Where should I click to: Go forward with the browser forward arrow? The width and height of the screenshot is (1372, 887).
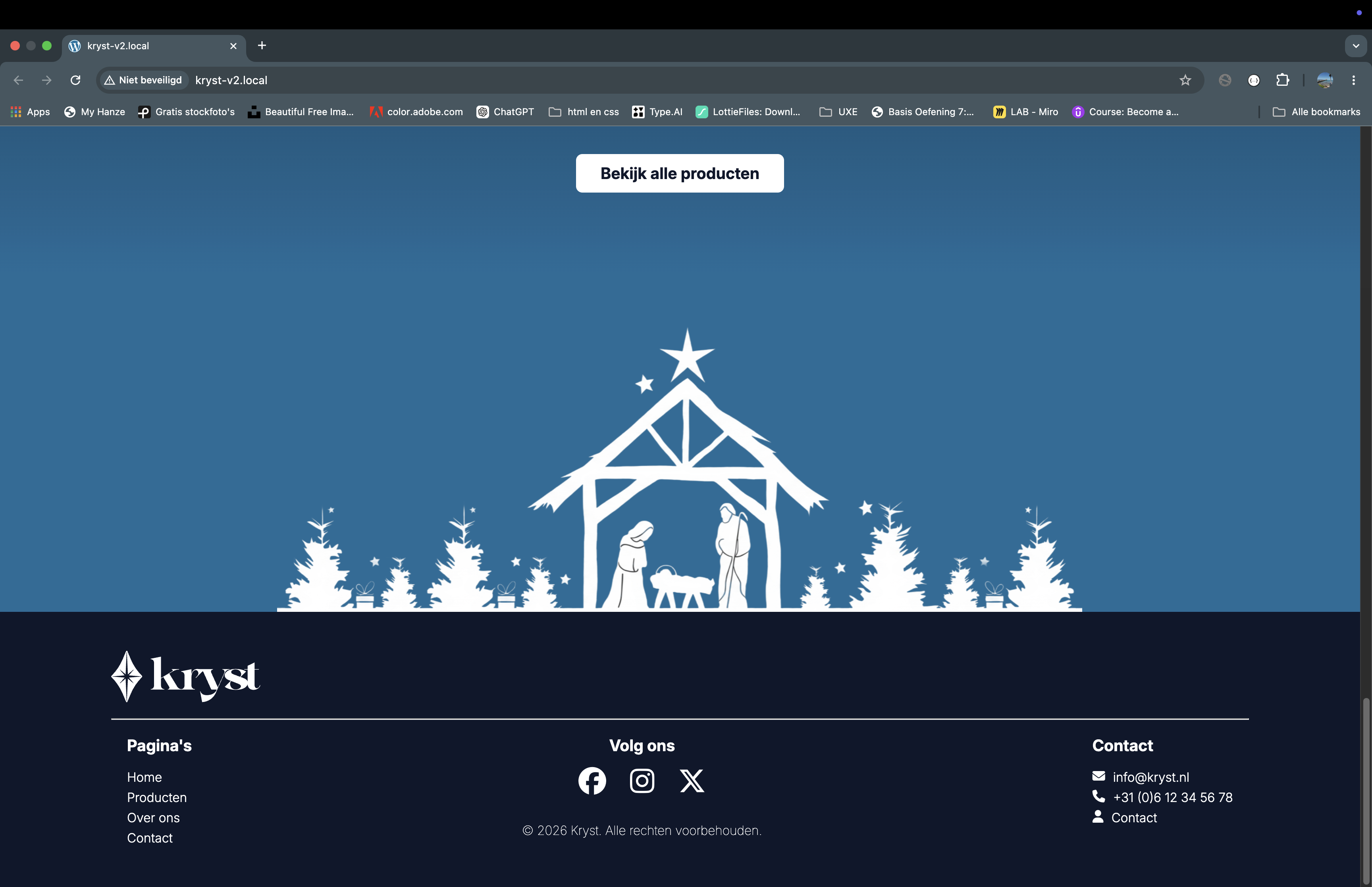[46, 80]
